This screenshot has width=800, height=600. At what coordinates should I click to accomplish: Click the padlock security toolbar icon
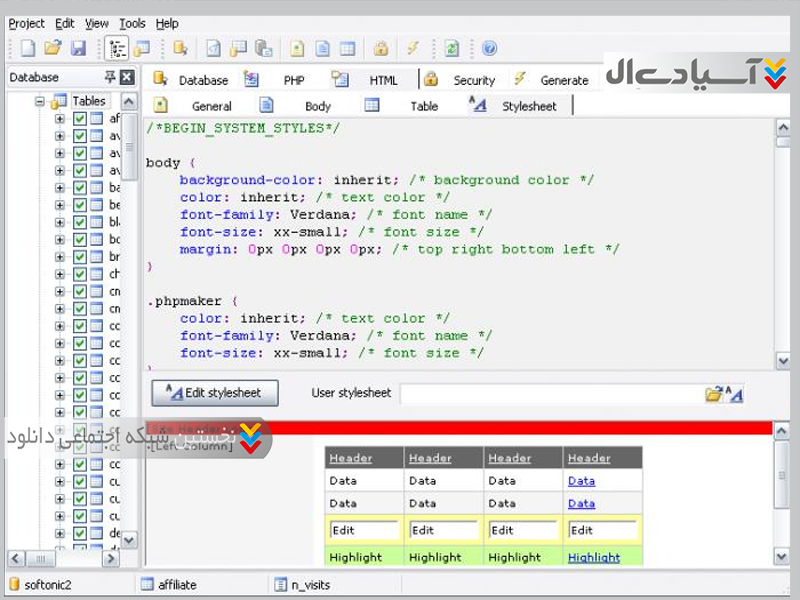click(x=380, y=48)
